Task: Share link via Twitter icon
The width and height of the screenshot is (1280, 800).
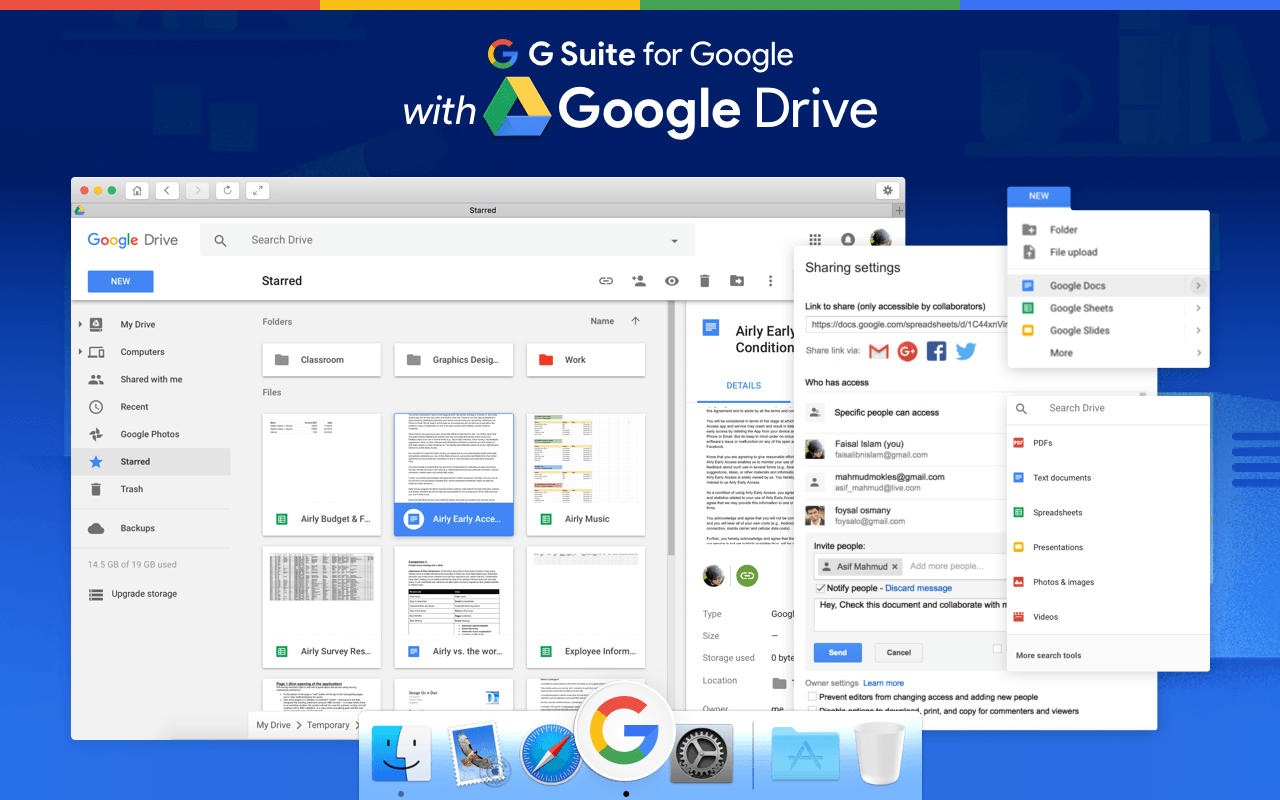Action: click(965, 351)
